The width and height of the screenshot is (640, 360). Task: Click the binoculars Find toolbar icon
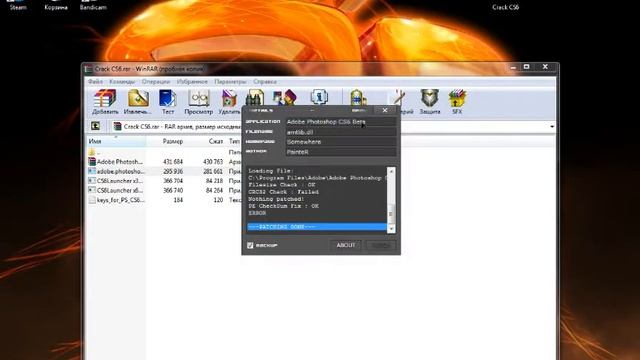click(255, 97)
